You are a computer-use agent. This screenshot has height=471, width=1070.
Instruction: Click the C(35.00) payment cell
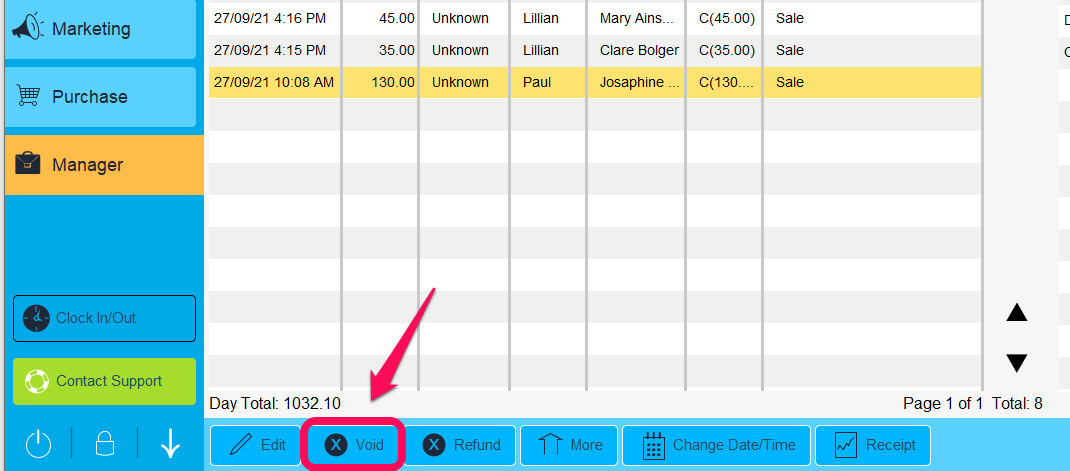tap(725, 51)
